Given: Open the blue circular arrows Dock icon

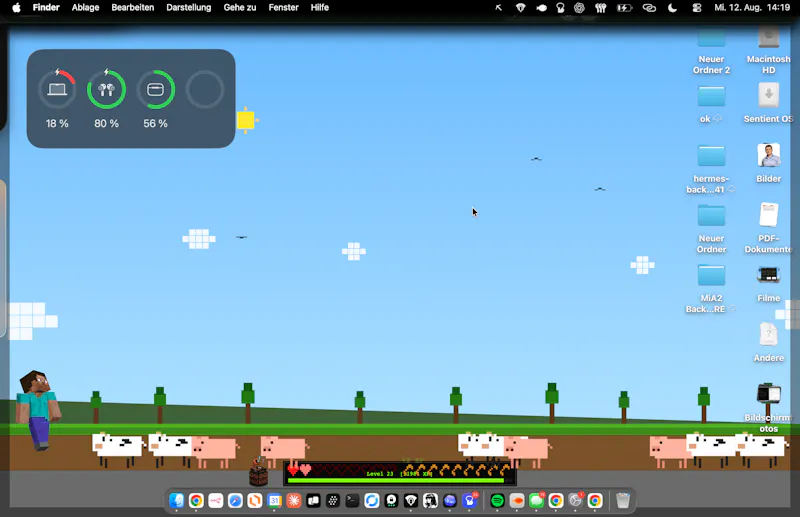Looking at the screenshot, I should tap(372, 501).
